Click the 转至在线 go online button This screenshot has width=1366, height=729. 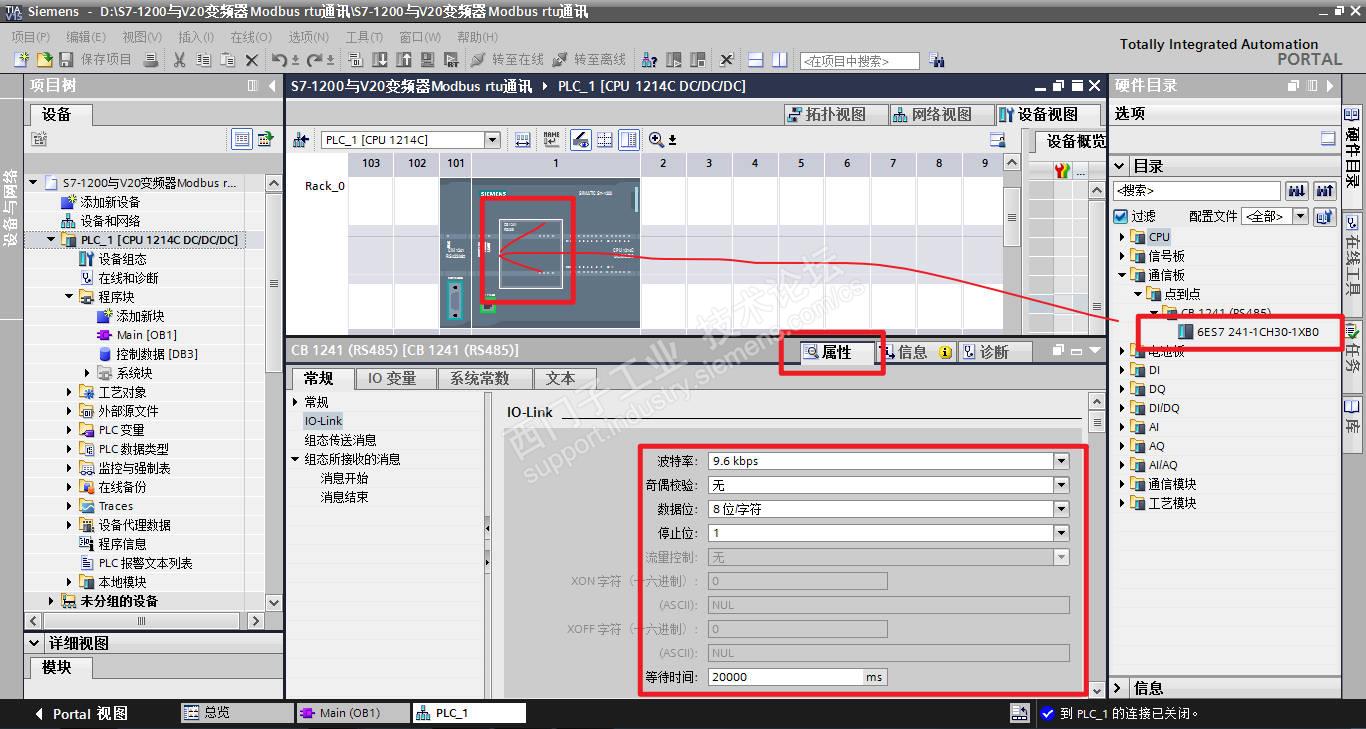pos(507,60)
